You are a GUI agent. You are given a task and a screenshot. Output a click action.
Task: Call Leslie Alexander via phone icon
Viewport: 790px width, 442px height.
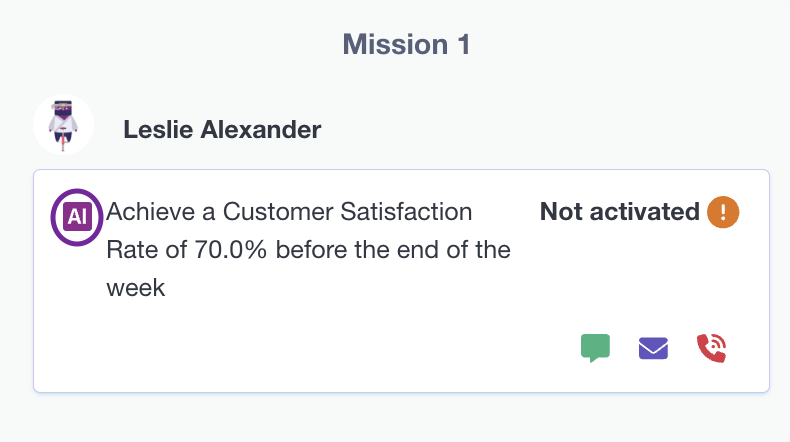[x=711, y=348]
